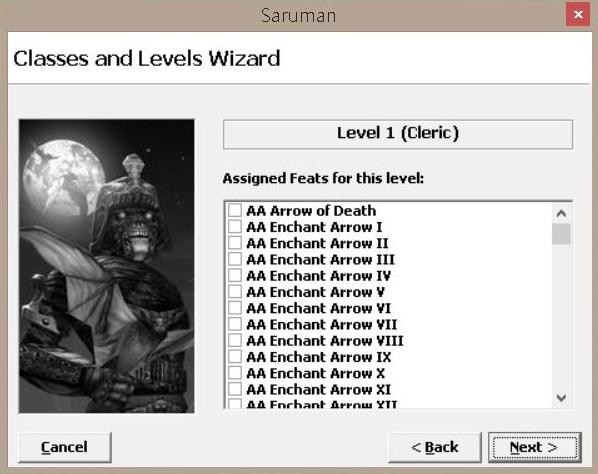The height and width of the screenshot is (474, 598).
Task: Toggle AA Enchant Arrow VIII checkbox
Action: 235,341
